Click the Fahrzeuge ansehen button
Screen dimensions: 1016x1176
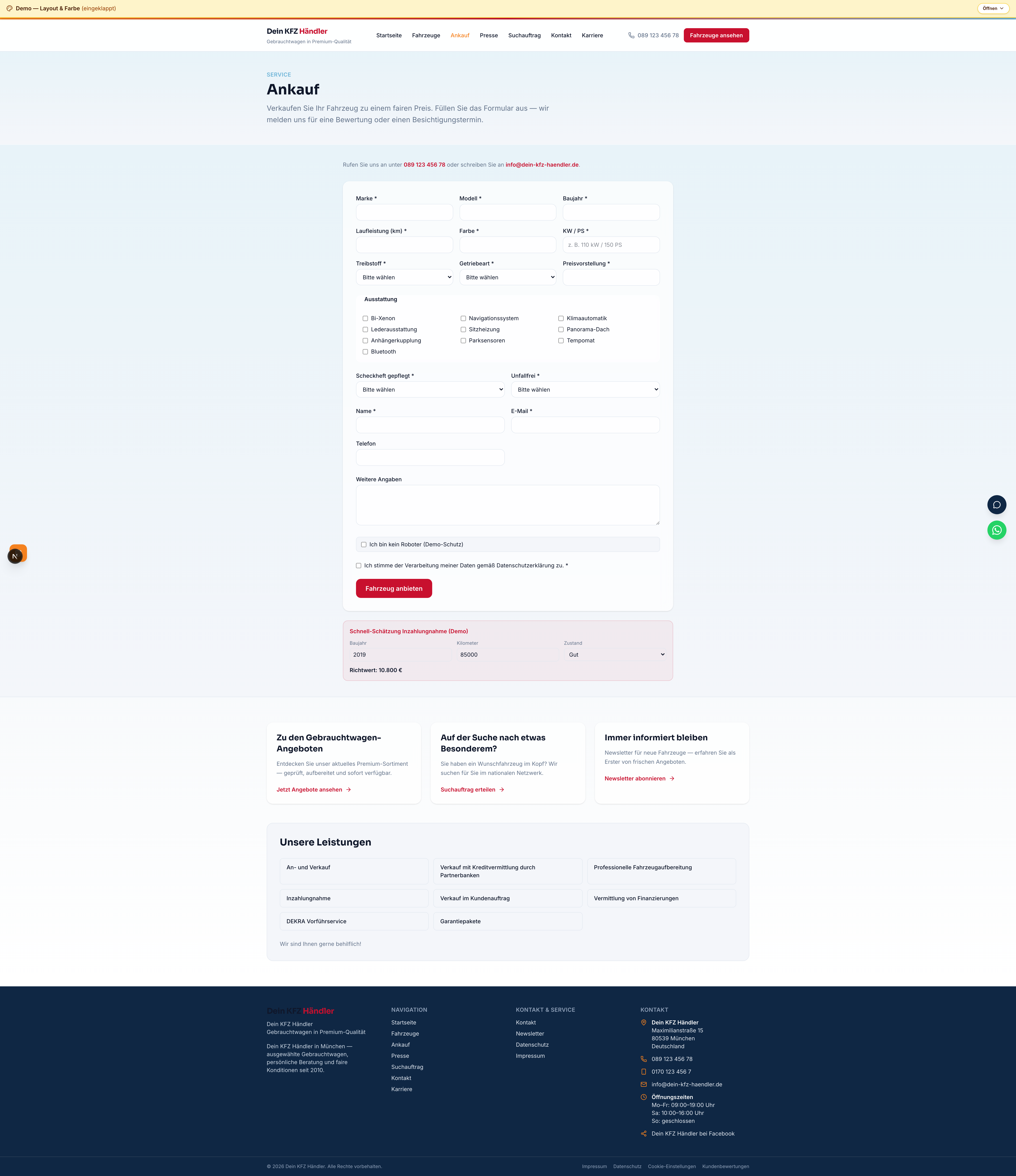tap(716, 35)
